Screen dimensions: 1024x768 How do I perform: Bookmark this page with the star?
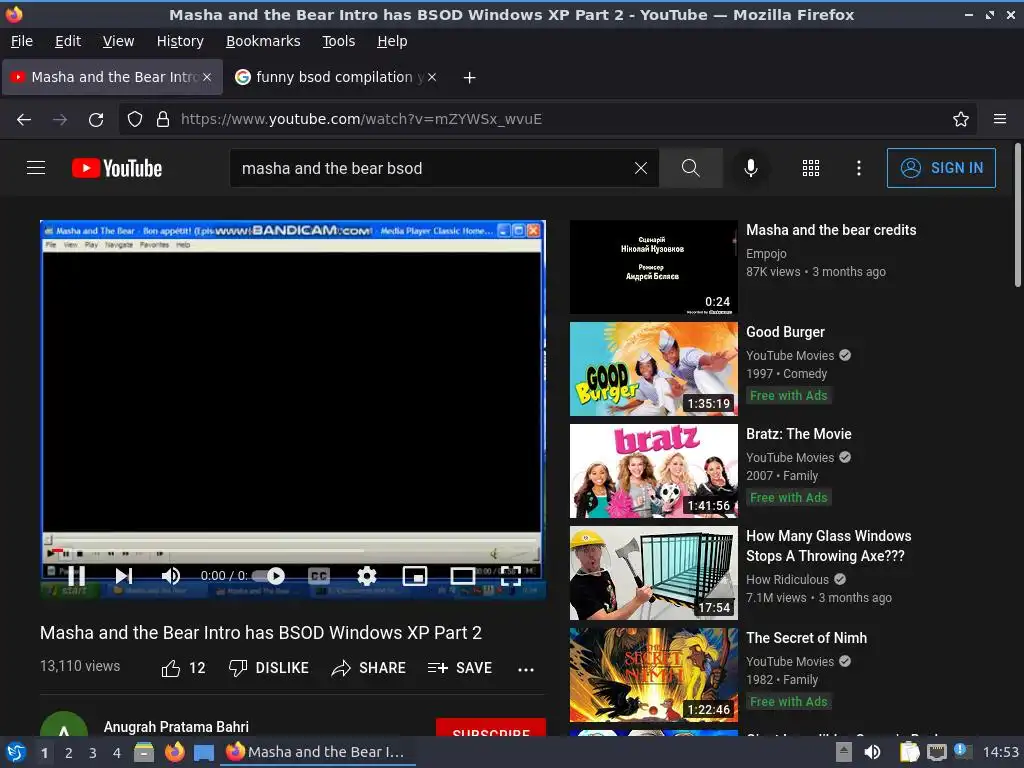(961, 120)
